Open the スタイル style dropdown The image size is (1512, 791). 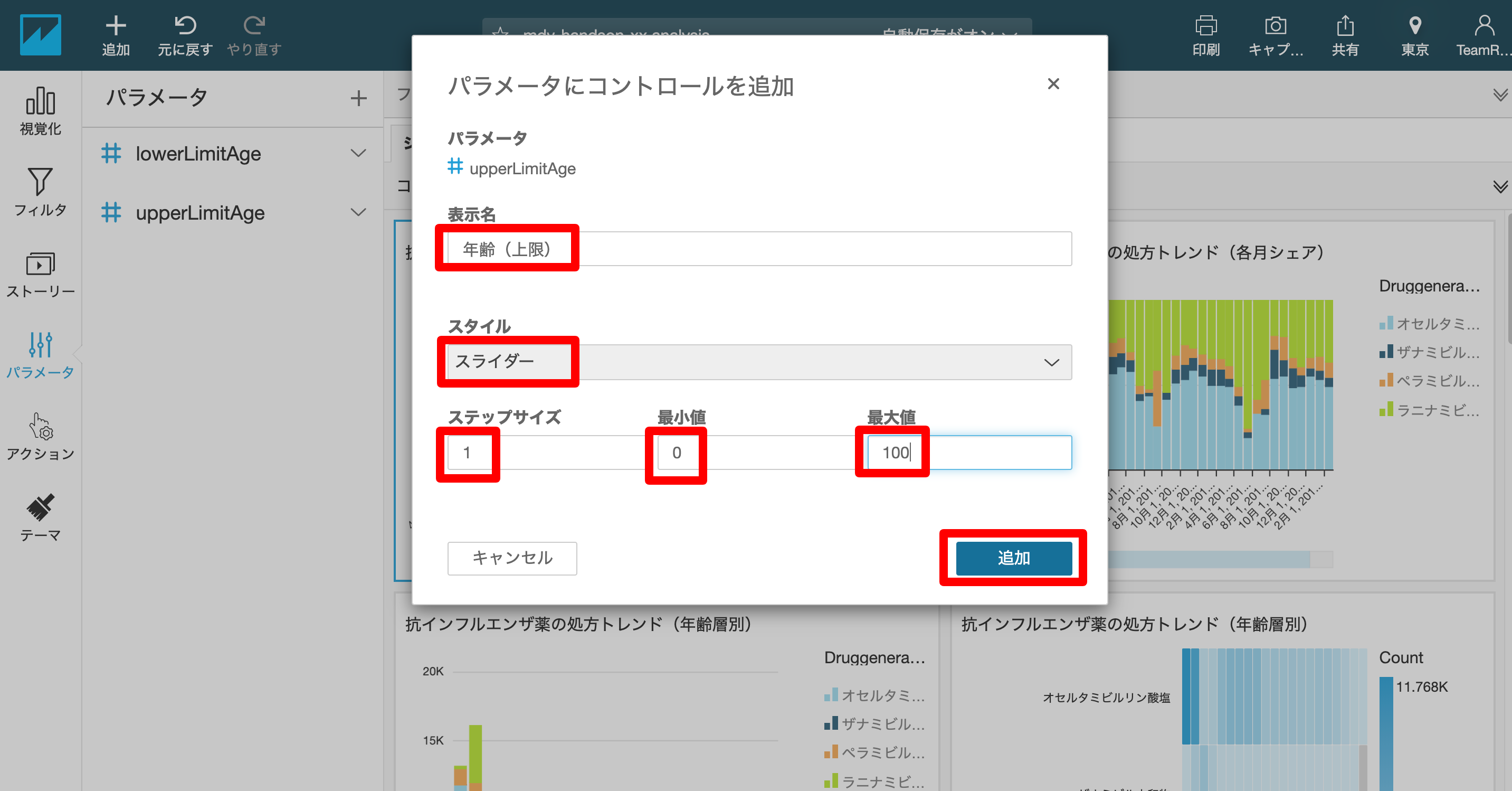pos(759,362)
